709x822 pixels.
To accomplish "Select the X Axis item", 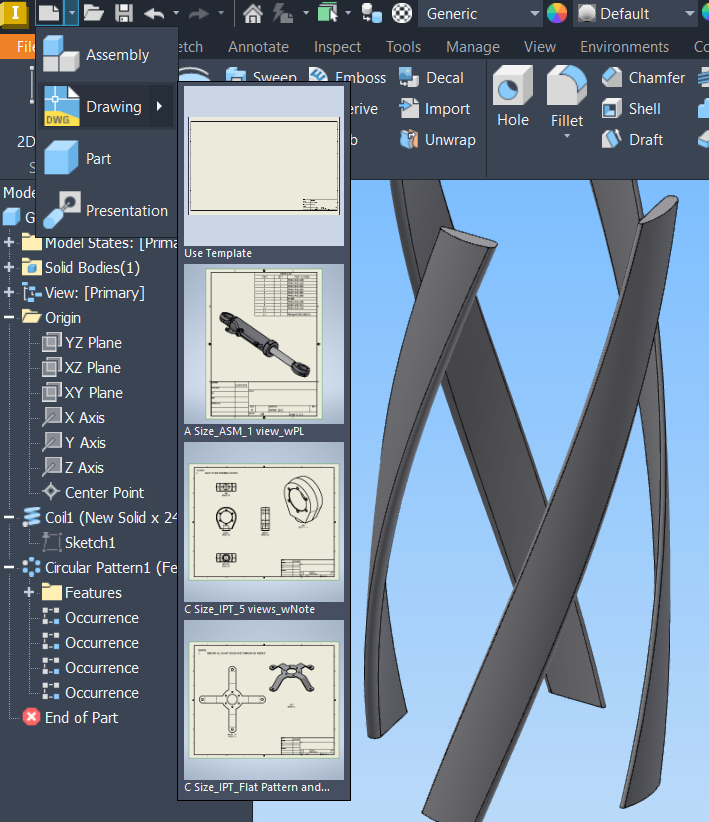I will (74, 417).
